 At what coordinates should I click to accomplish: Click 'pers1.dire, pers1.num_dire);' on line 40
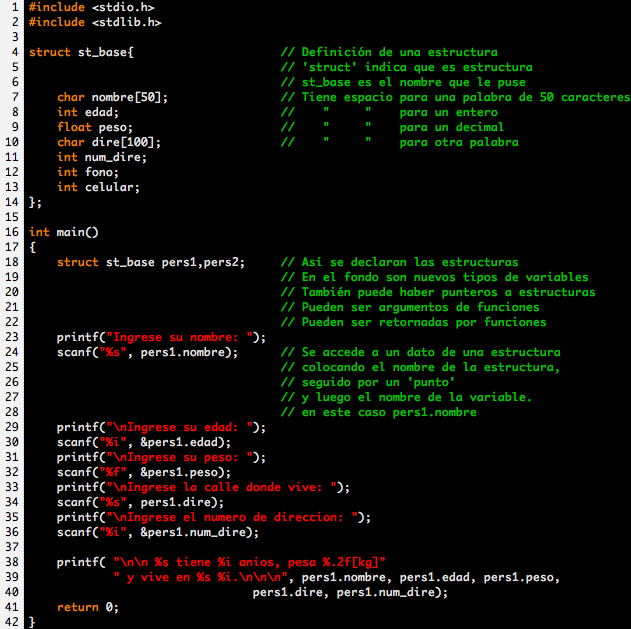[350, 592]
